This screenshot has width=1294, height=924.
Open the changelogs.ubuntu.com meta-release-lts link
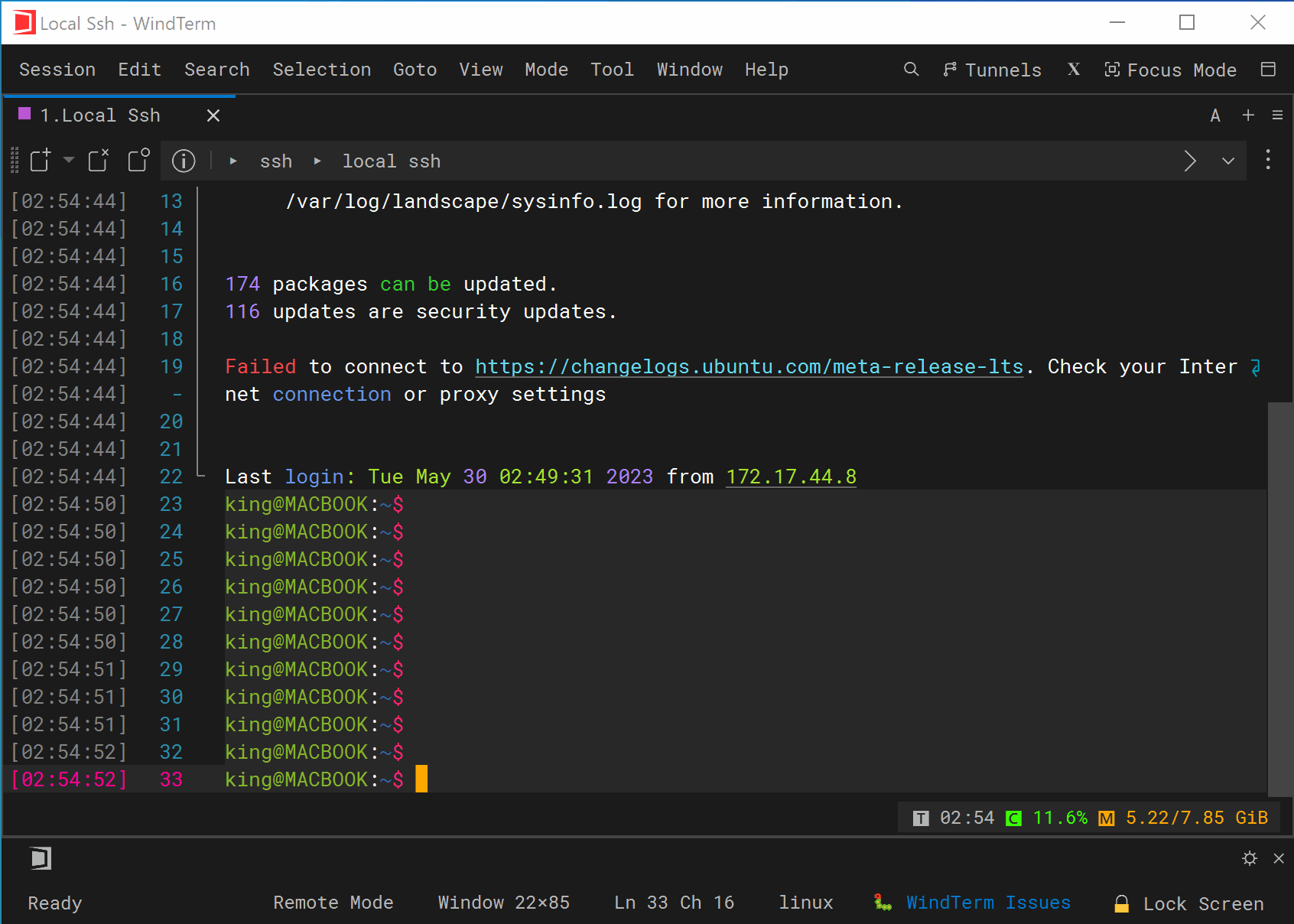(749, 367)
